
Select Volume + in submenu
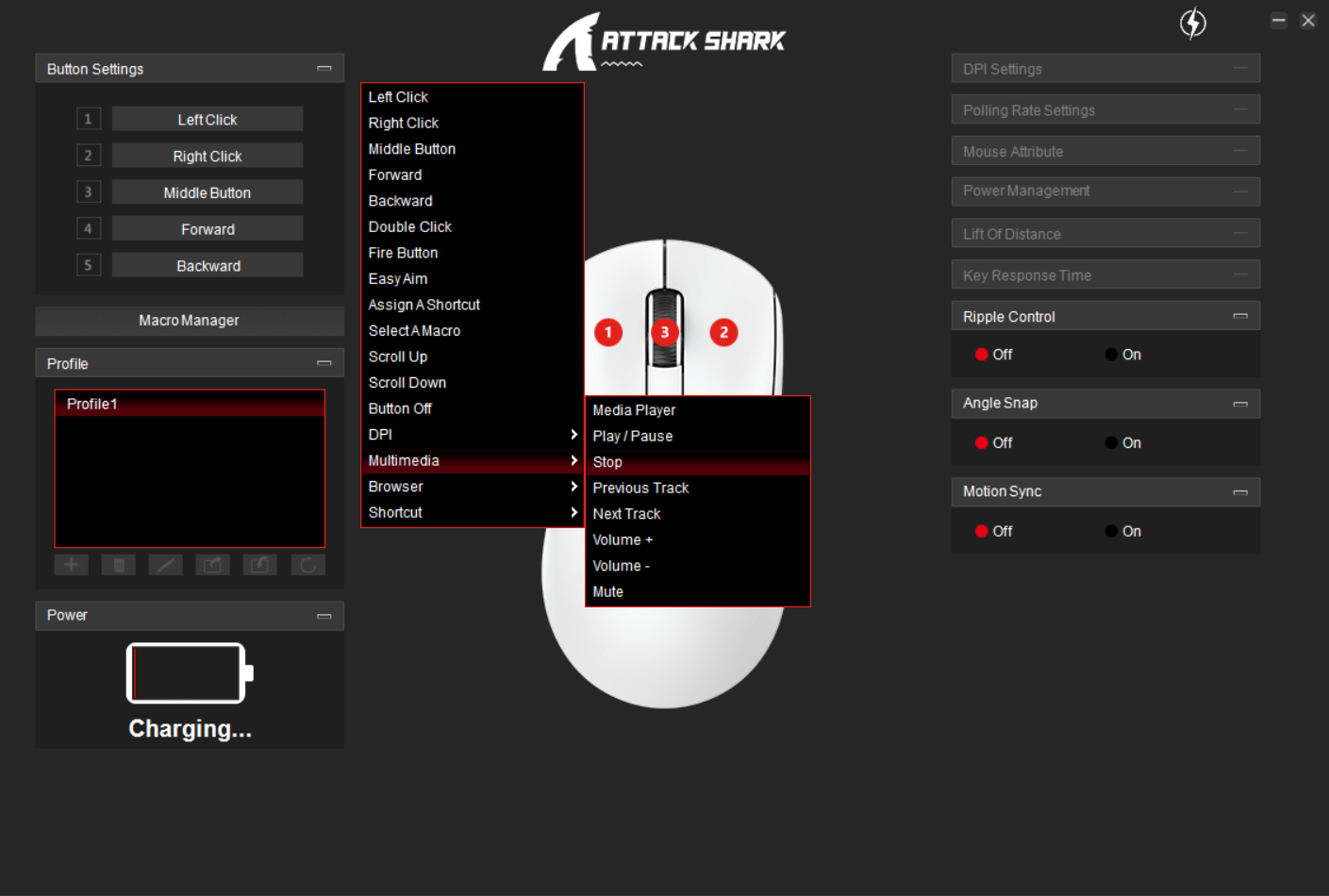pos(698,539)
